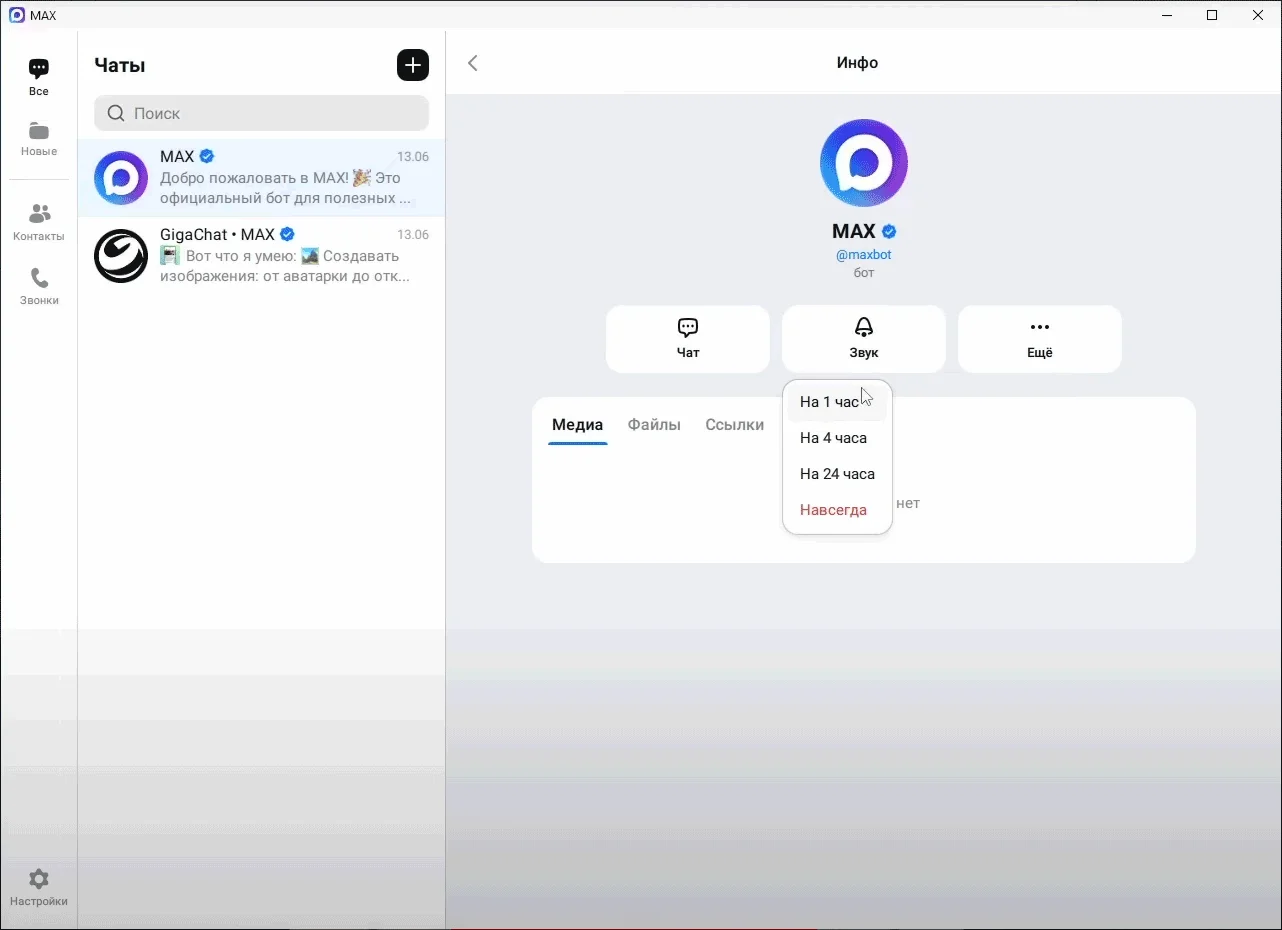This screenshot has height=930, width=1282.
Task: Select the Медиа tab
Action: [x=577, y=425]
